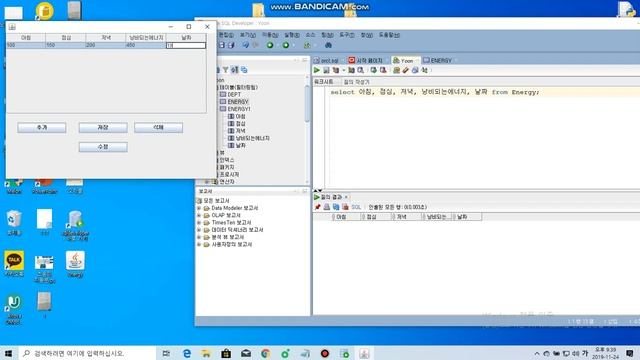The height and width of the screenshot is (360, 640).
Task: Open Mail app from taskbar
Action: pos(246,353)
